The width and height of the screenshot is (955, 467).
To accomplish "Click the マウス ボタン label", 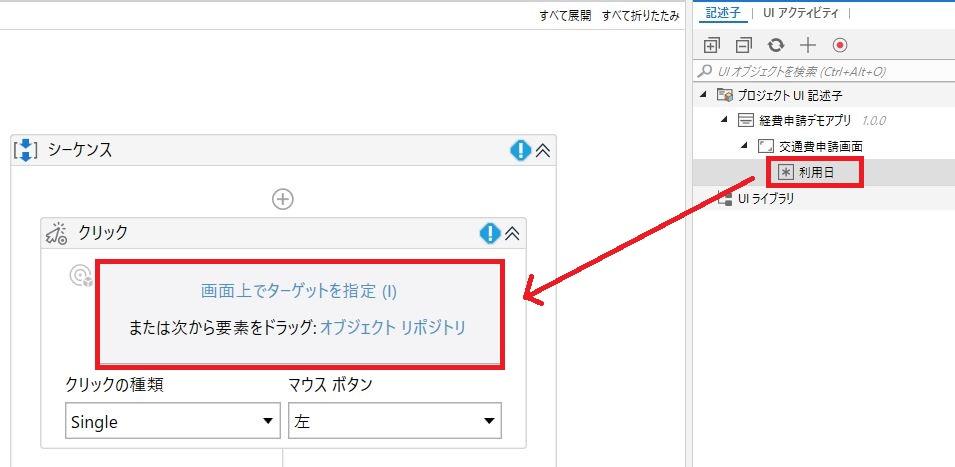I will pyautogui.click(x=330, y=385).
